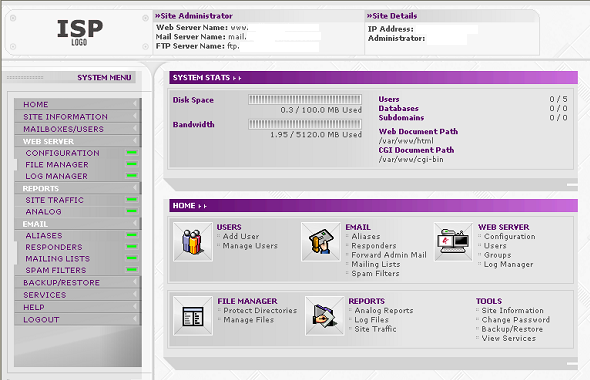The width and height of the screenshot is (590, 380).
Task: Open the Web Server computer icon
Action: 453,242
